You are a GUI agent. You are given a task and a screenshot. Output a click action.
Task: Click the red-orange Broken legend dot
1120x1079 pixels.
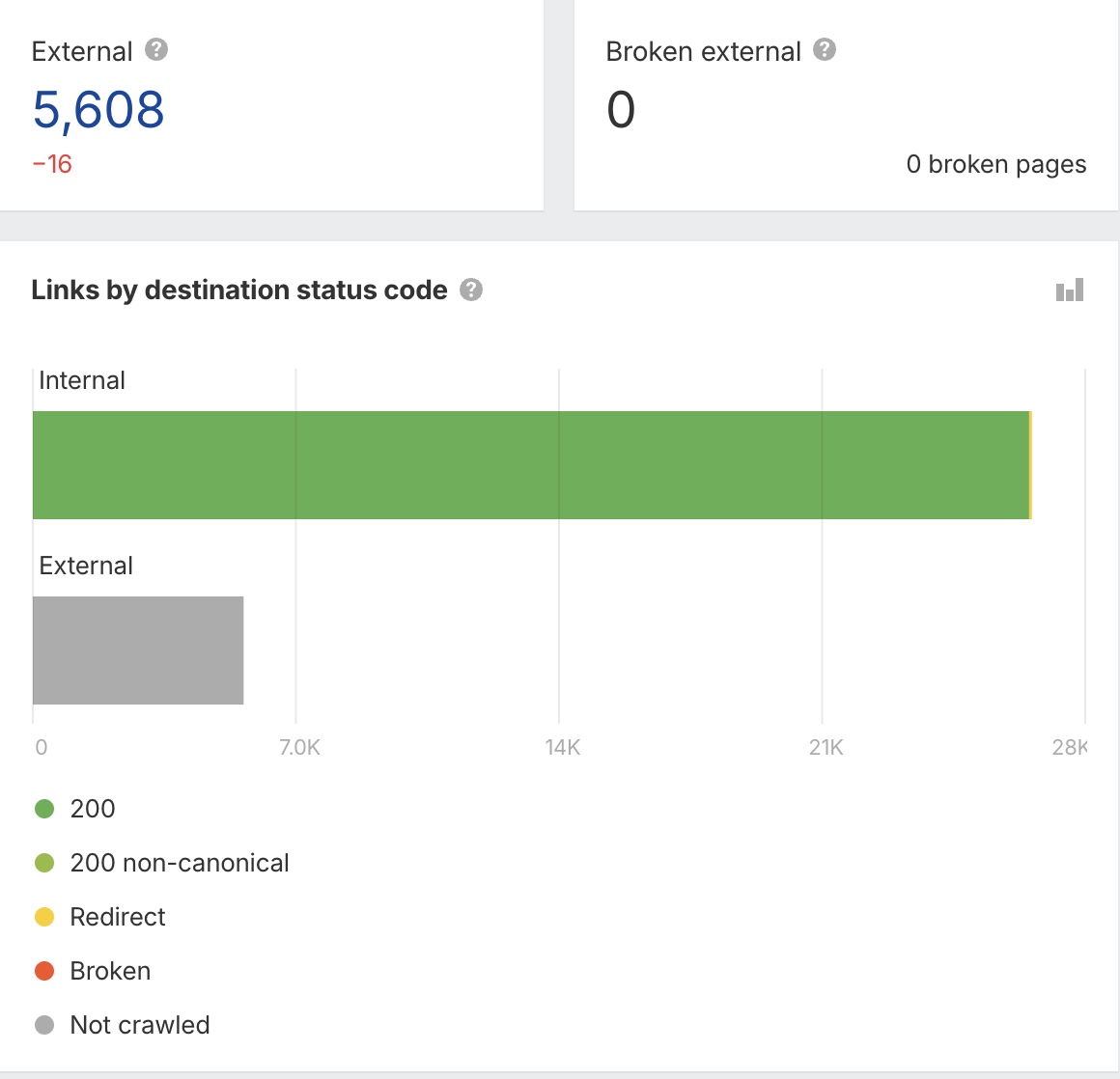tap(44, 971)
